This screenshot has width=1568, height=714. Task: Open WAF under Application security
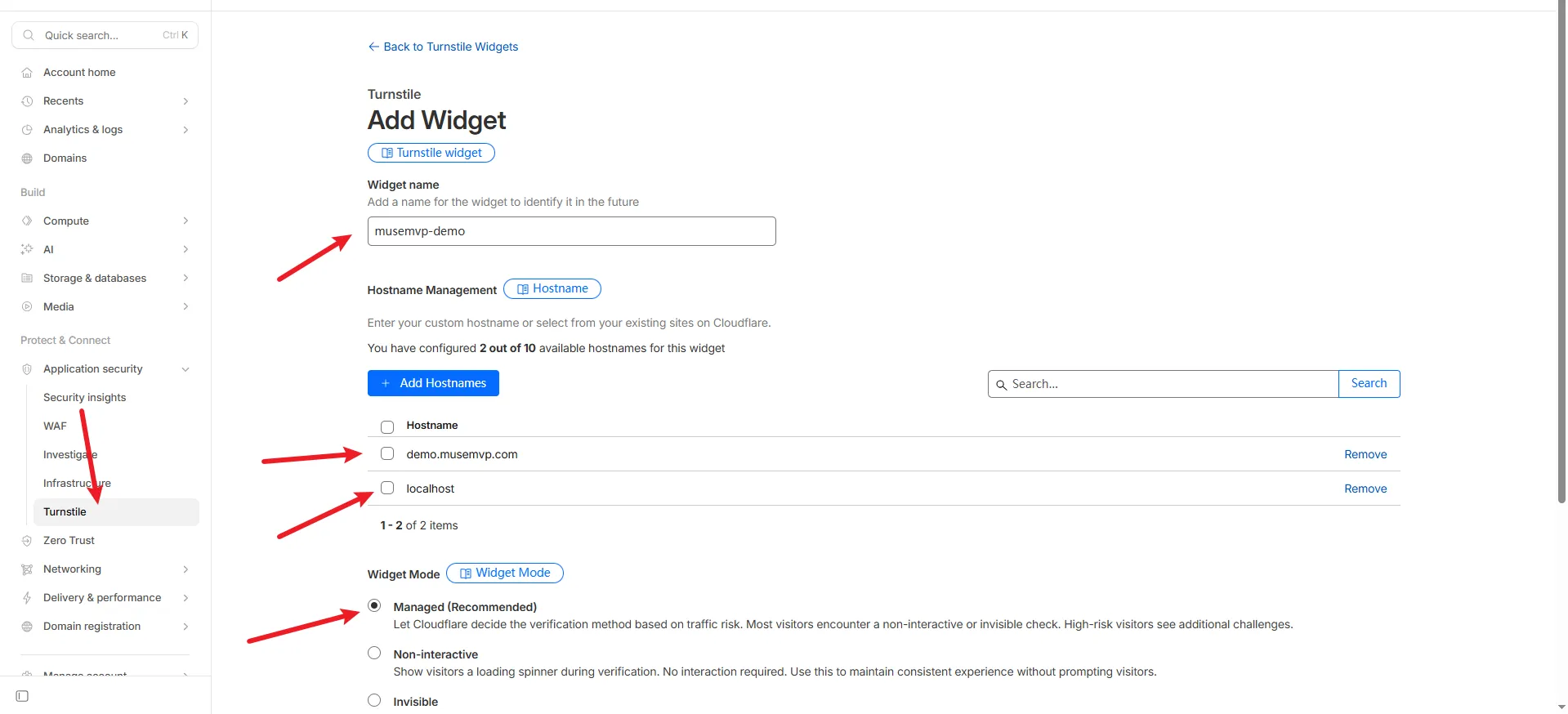[55, 426]
